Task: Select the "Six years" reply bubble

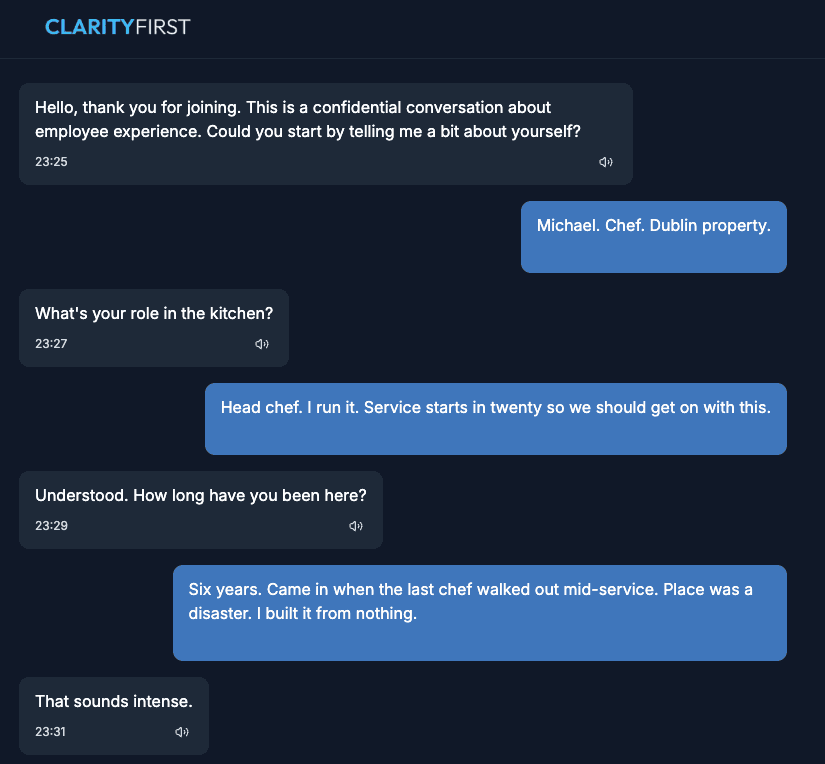Action: (479, 613)
